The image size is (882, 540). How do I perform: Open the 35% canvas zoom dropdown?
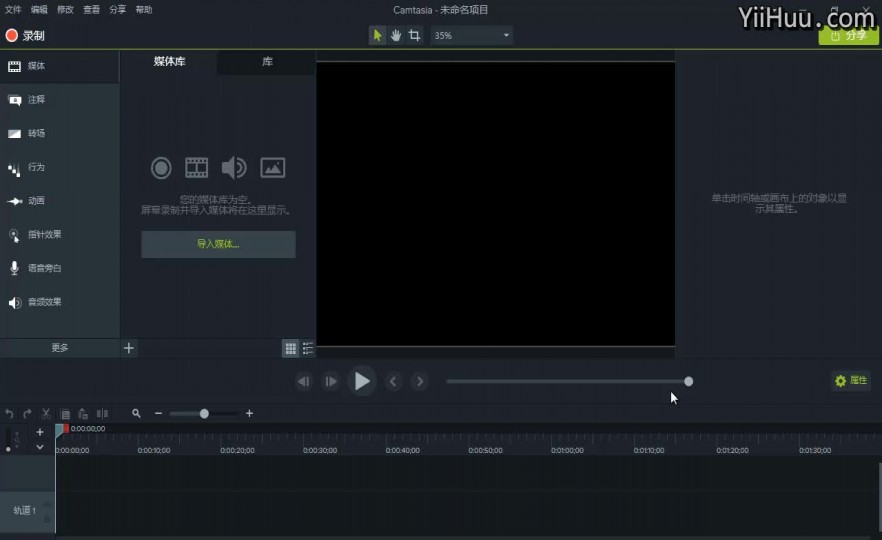[471, 35]
